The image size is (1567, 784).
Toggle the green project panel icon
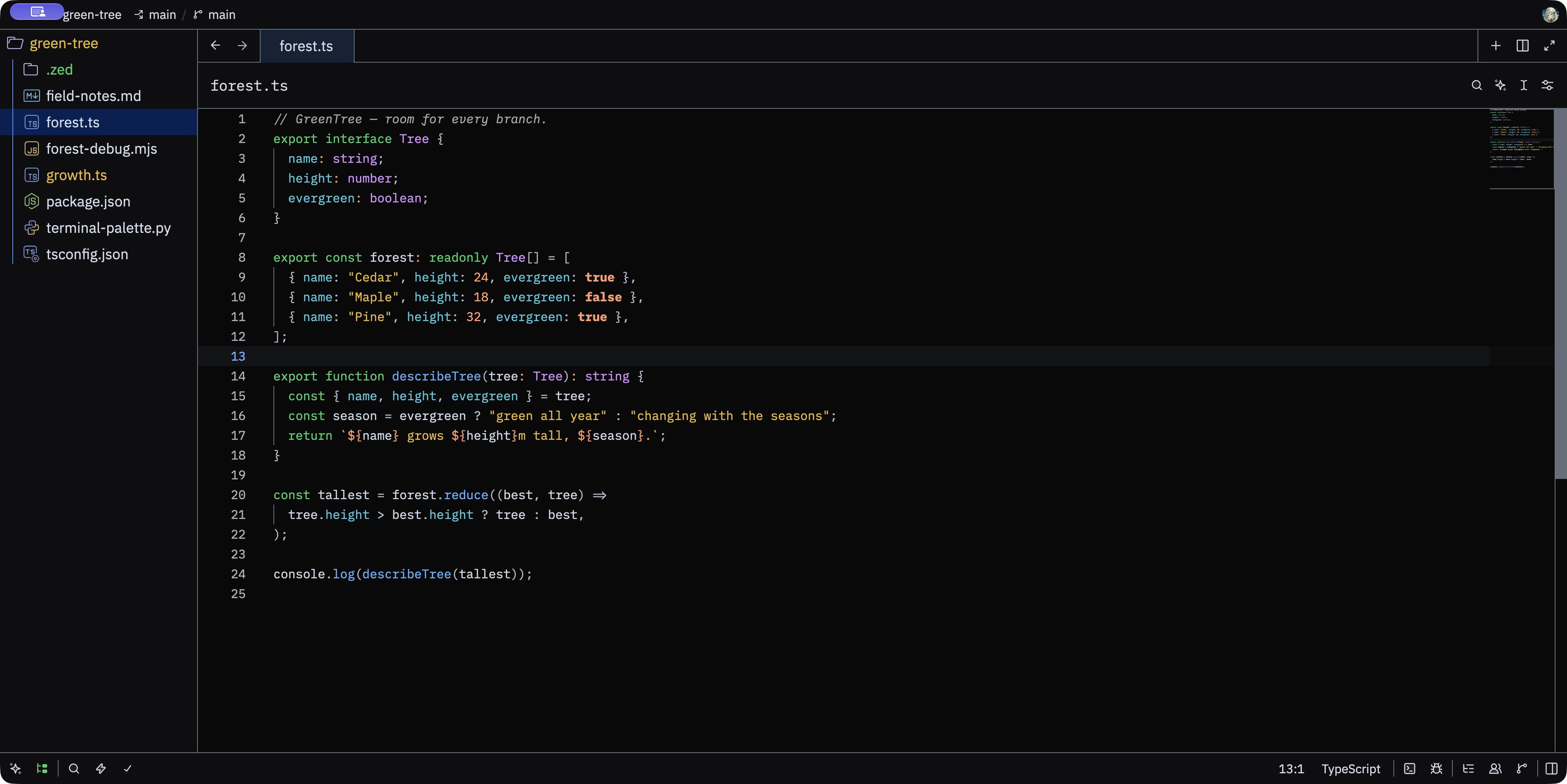[x=42, y=768]
